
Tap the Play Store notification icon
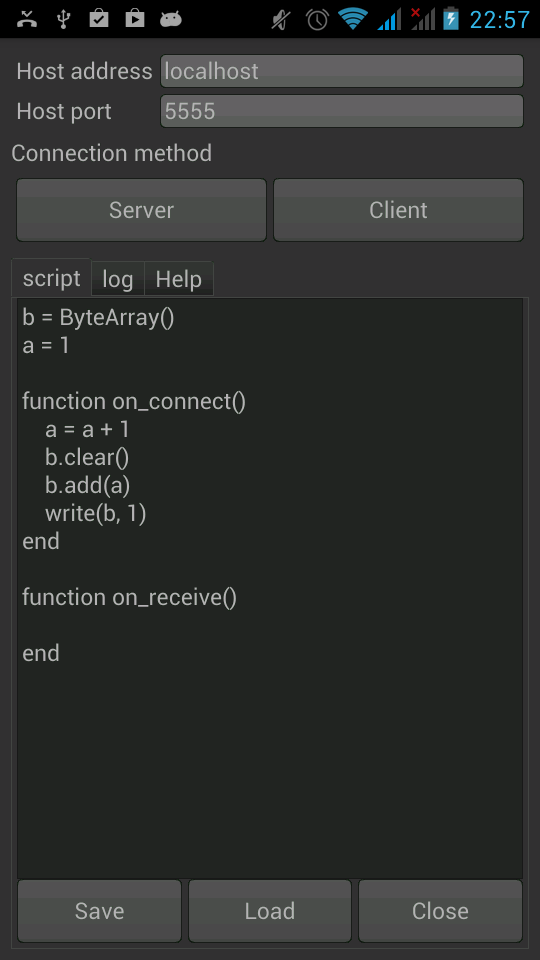pos(135,19)
